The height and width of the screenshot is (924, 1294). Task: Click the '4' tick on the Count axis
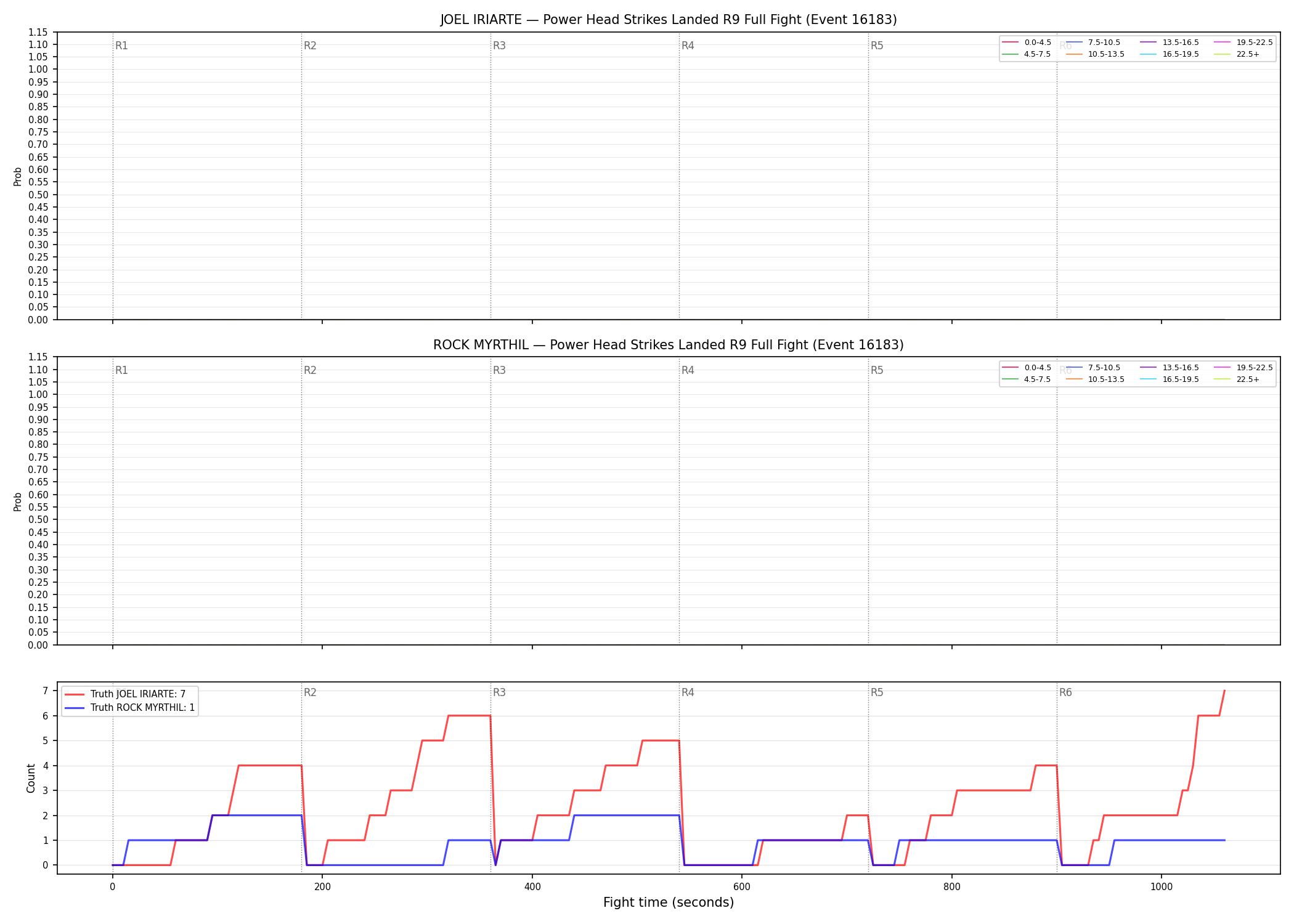(45, 766)
